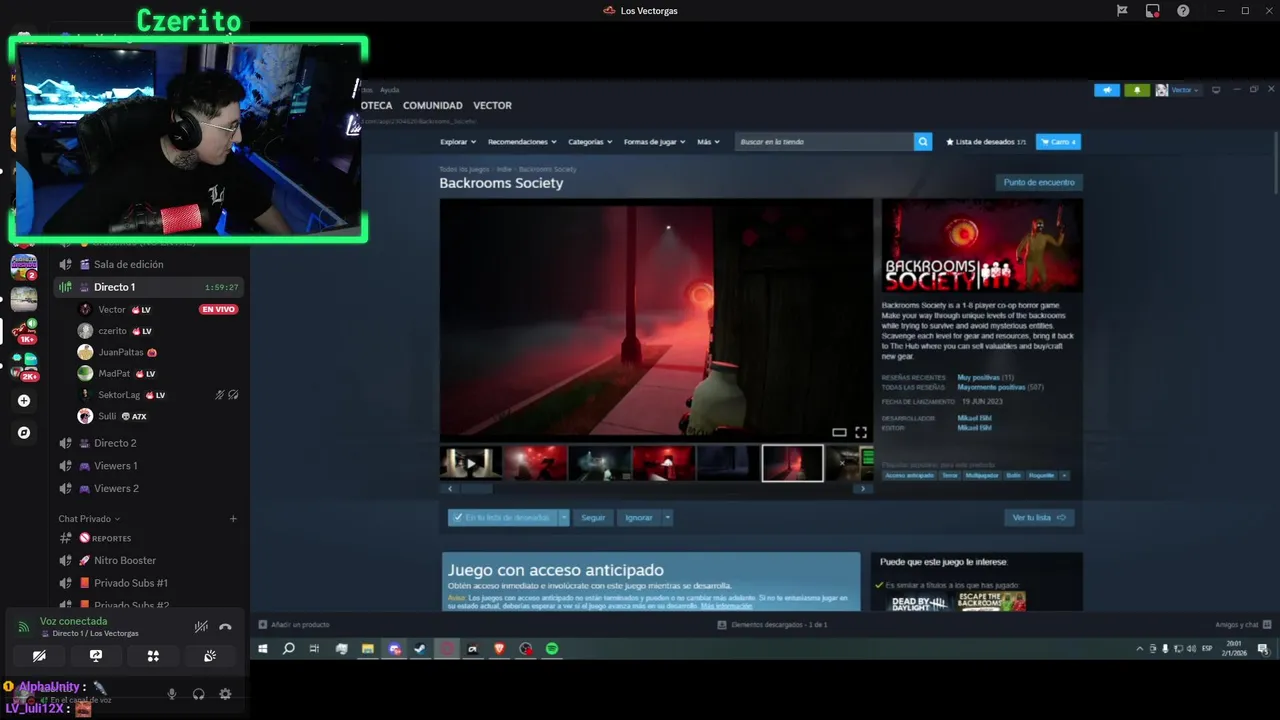1280x720 pixels.
Task: Open the COMUNIDAD tab in Steam
Action: 432,105
